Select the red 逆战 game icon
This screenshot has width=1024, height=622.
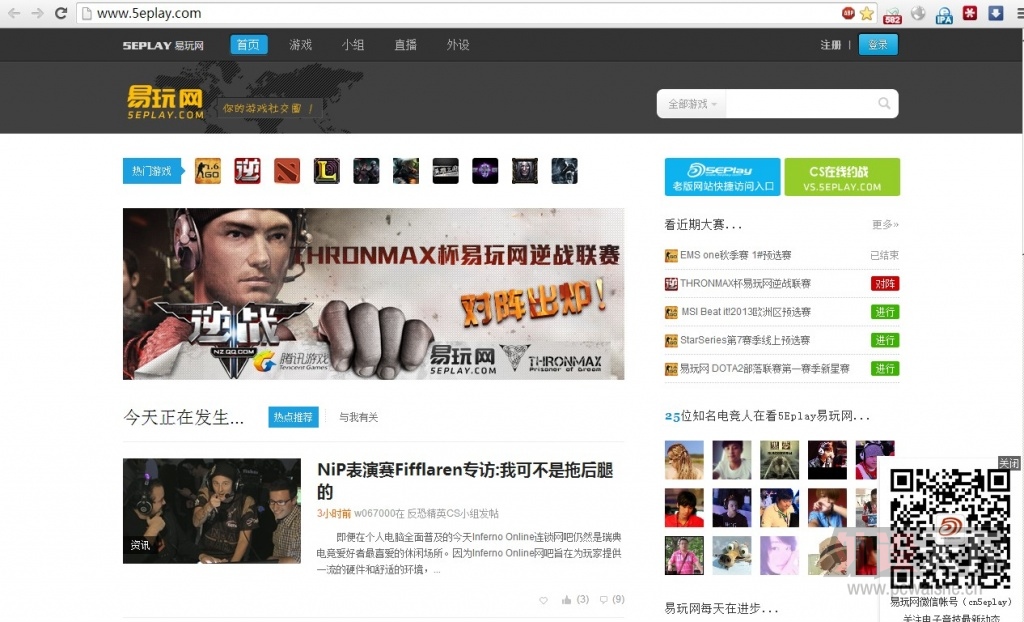tap(247, 171)
